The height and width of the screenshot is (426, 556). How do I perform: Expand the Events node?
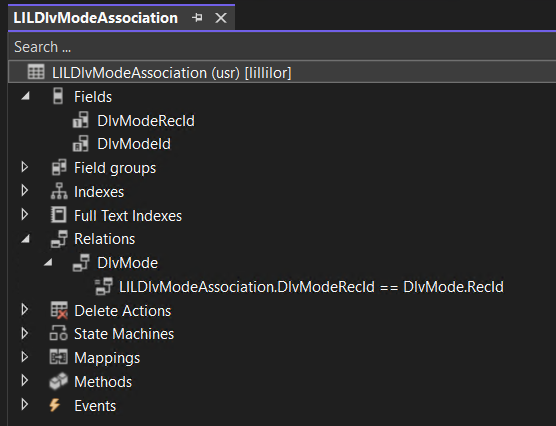[x=24, y=404]
